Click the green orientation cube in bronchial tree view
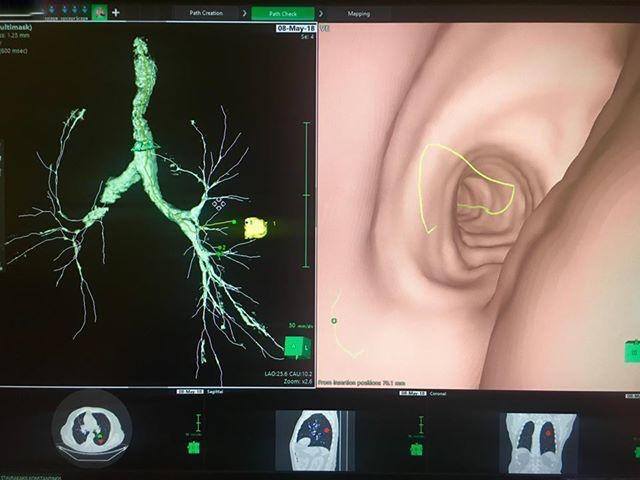This screenshot has width=640, height=480. coord(297,348)
